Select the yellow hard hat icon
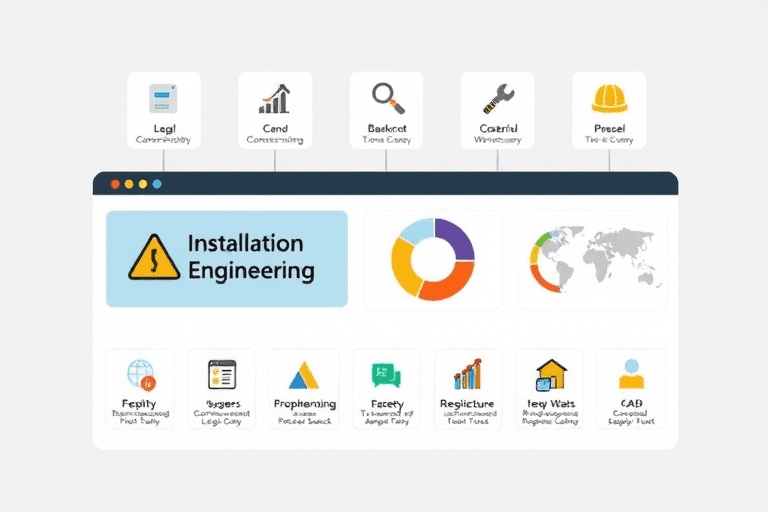 [608, 97]
